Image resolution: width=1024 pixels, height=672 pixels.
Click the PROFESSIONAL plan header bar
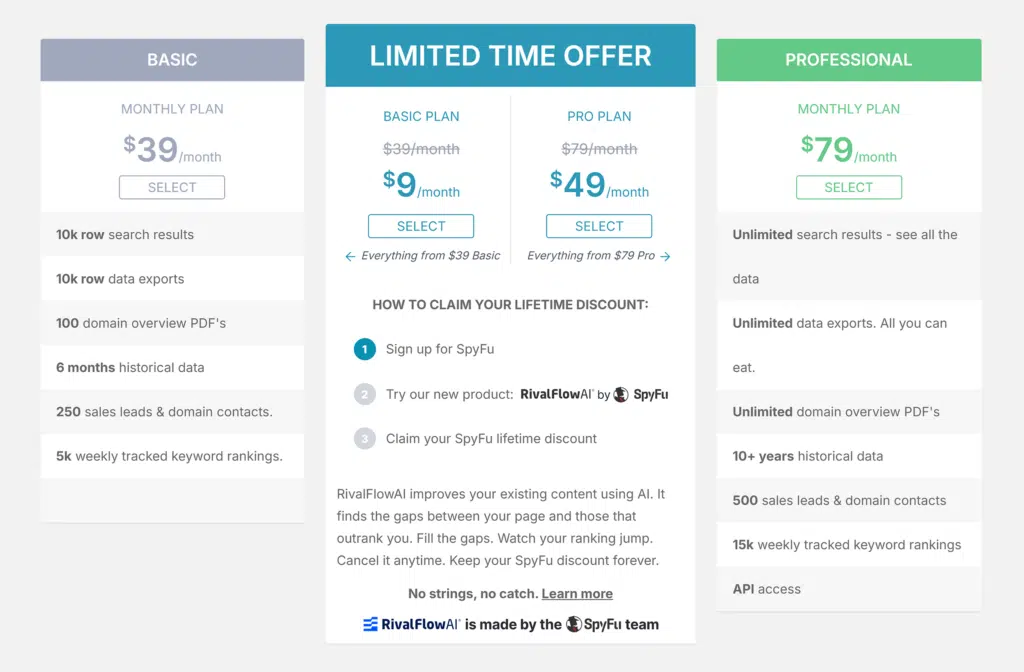[x=848, y=60]
